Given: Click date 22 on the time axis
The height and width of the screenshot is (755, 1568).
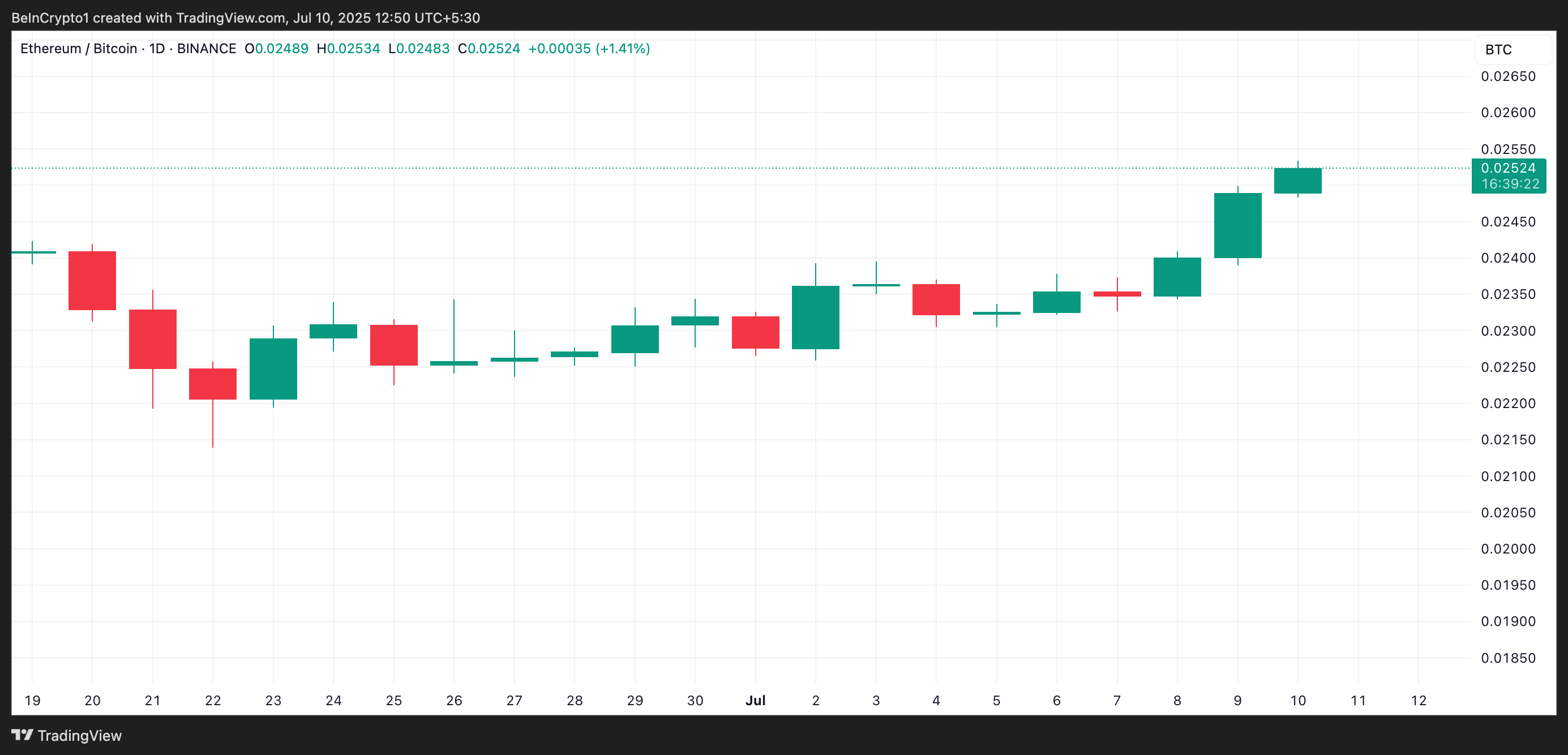Looking at the screenshot, I should click(212, 700).
